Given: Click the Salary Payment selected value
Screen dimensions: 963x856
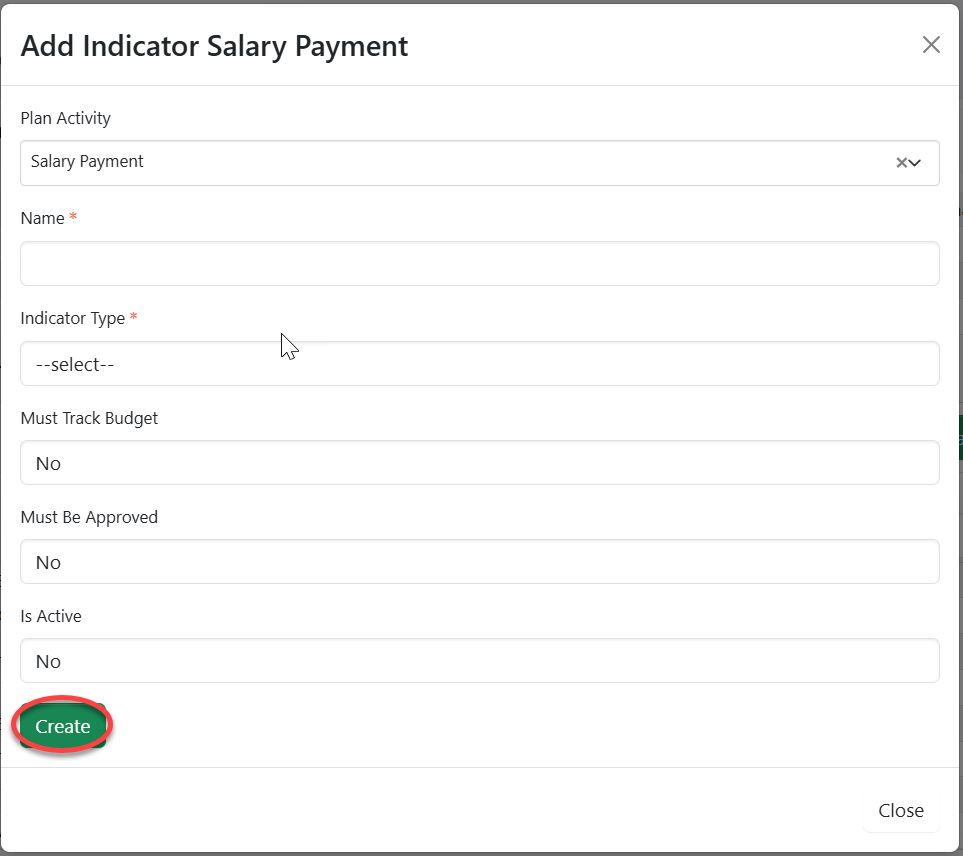Looking at the screenshot, I should pos(88,162).
